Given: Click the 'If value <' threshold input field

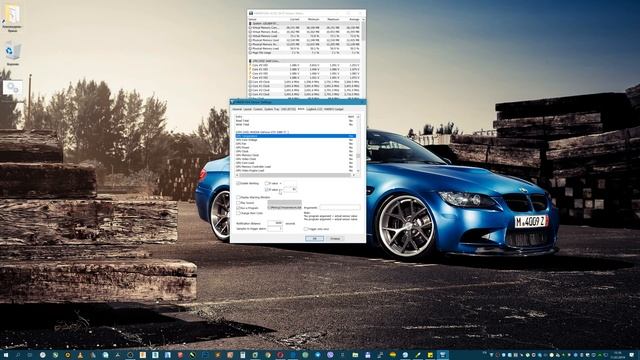Looking at the screenshot, I should 290,184.
